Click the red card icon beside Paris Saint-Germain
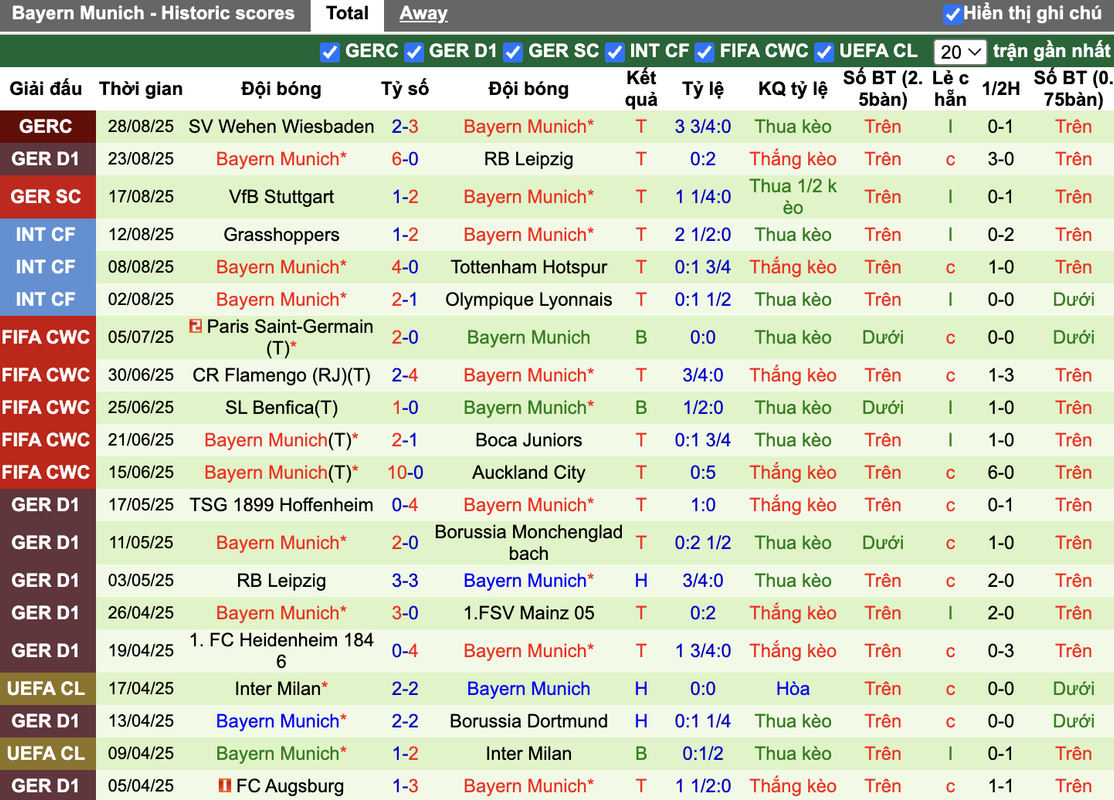This screenshot has width=1114, height=800. [195, 326]
